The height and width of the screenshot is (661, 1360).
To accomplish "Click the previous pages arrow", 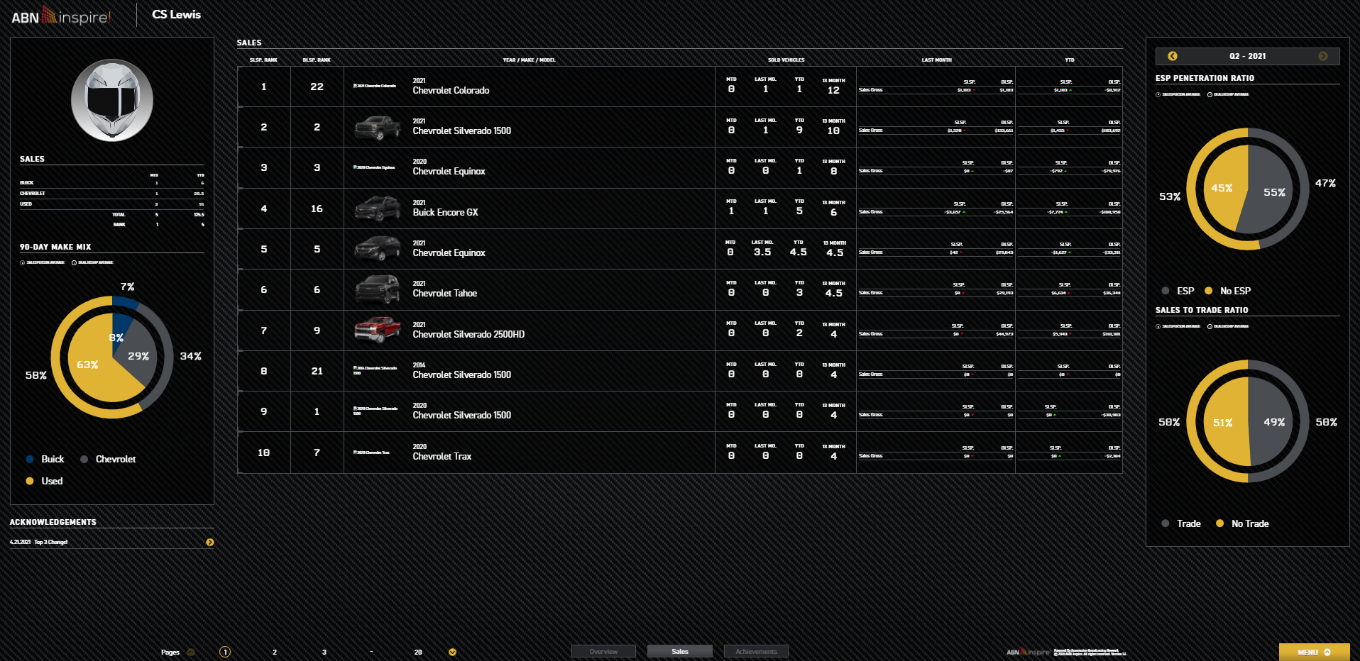I will (191, 652).
